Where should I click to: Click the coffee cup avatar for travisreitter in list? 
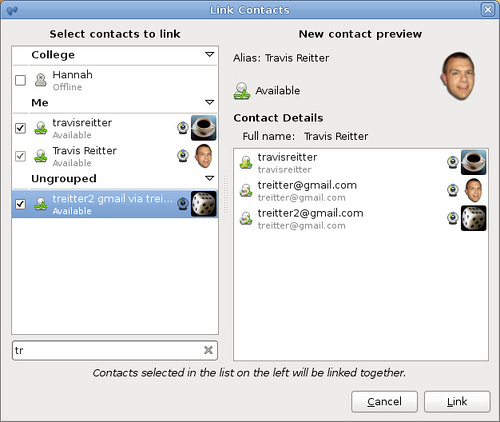tap(204, 128)
